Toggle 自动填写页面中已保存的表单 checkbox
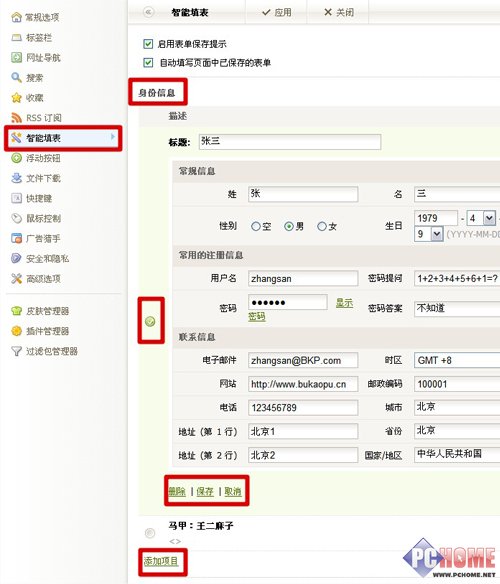Viewport: 500px width, 584px height. click(x=148, y=62)
